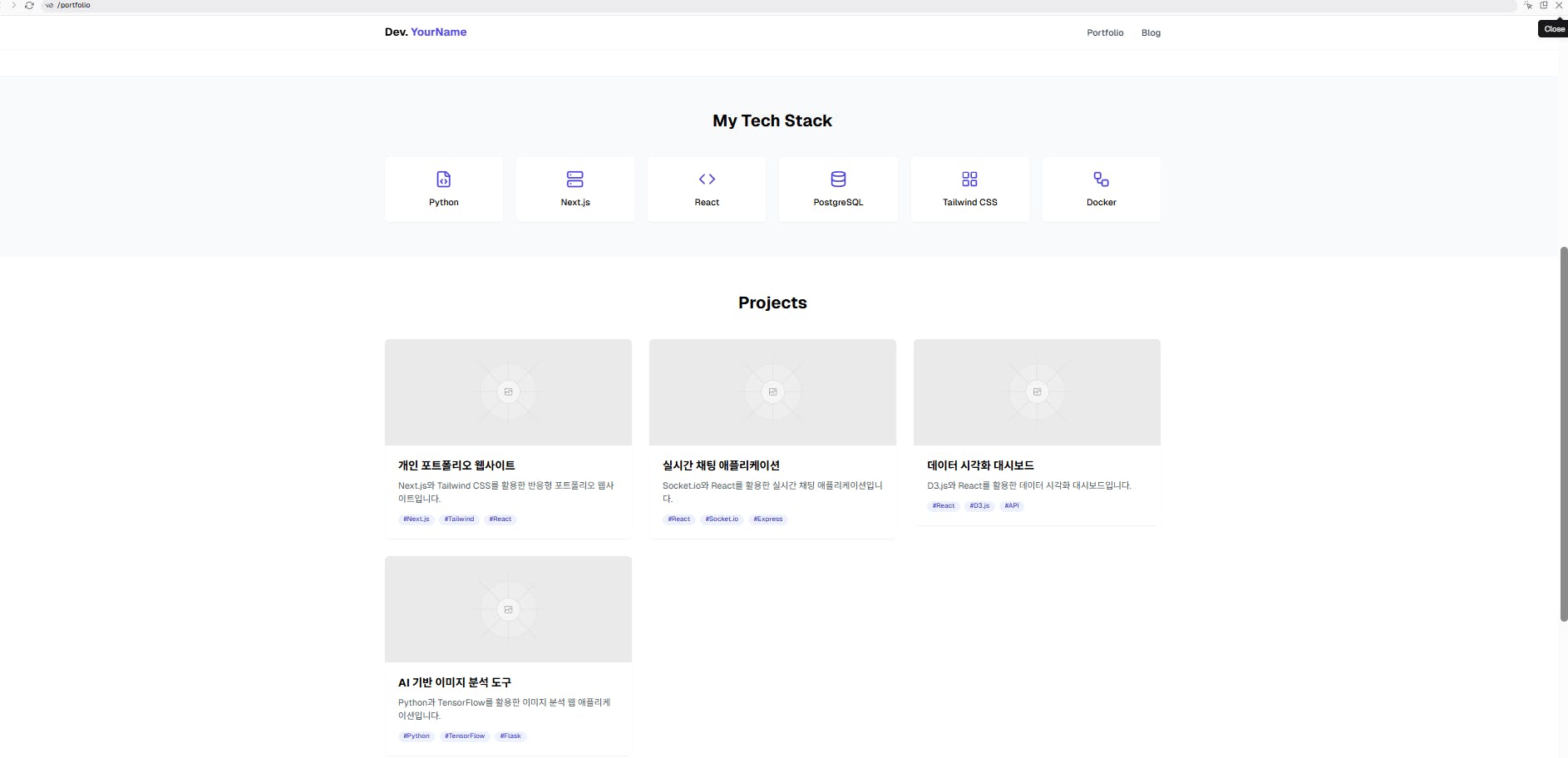Open the 개인 포트폴리오 웹사이트 project thumbnail
The width and height of the screenshot is (1568, 758).
click(x=508, y=391)
